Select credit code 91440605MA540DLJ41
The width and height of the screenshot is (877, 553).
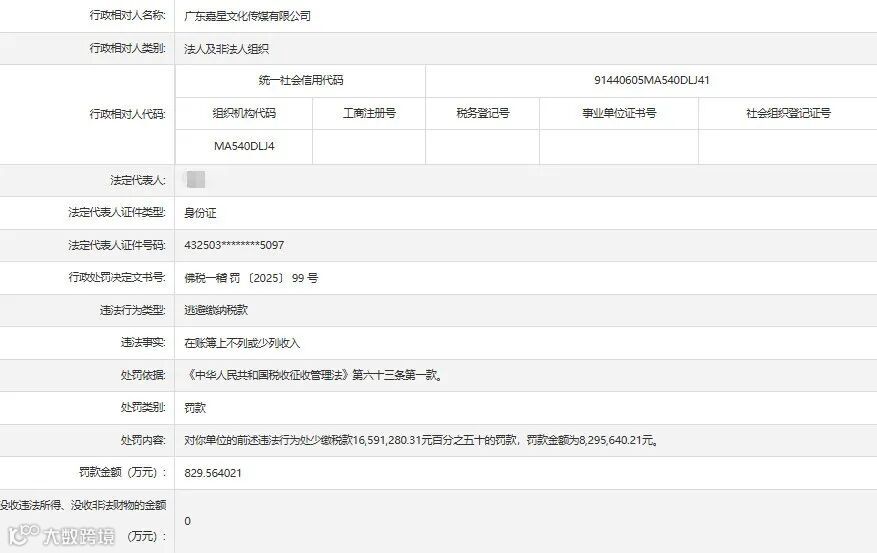[x=652, y=81]
